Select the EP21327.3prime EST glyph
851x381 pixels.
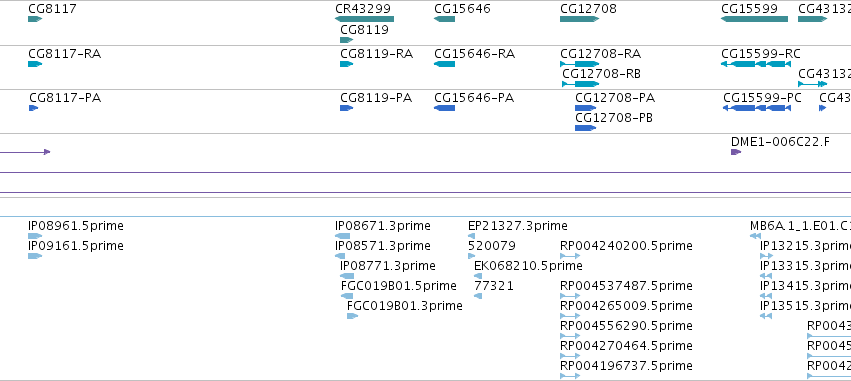point(471,236)
